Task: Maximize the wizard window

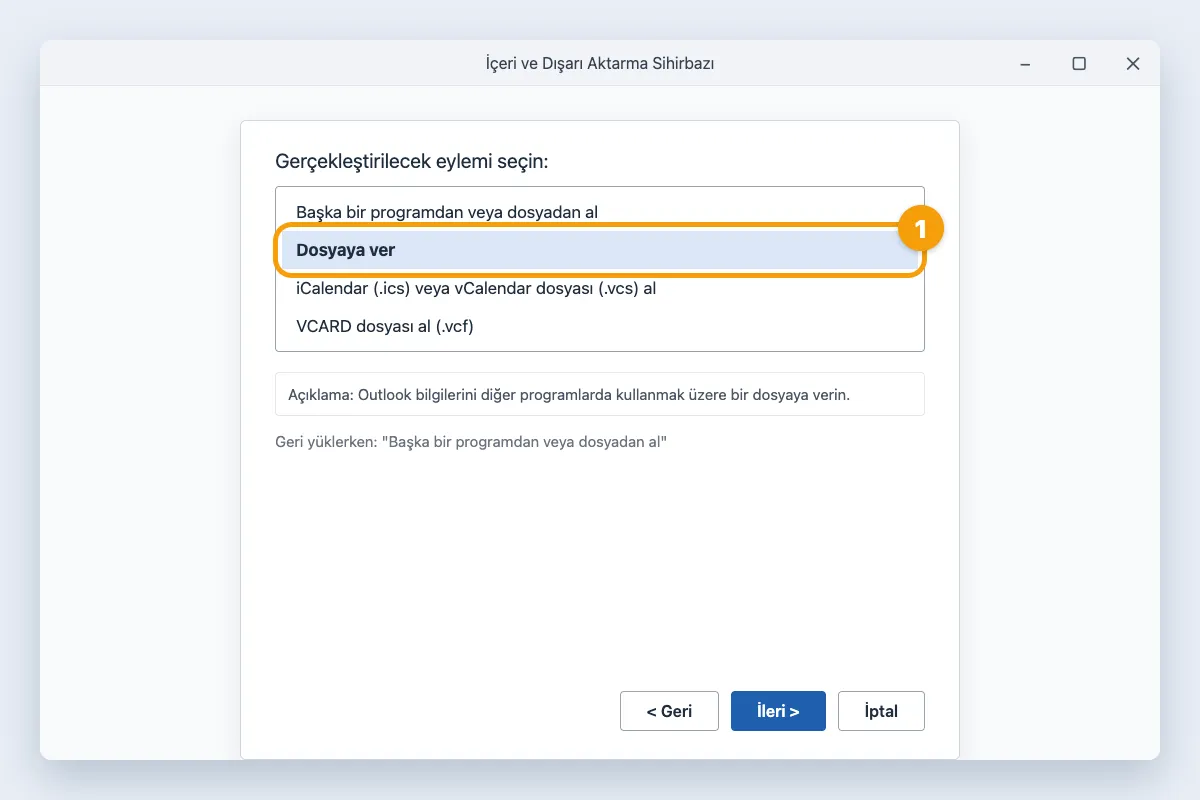Action: pyautogui.click(x=1079, y=63)
